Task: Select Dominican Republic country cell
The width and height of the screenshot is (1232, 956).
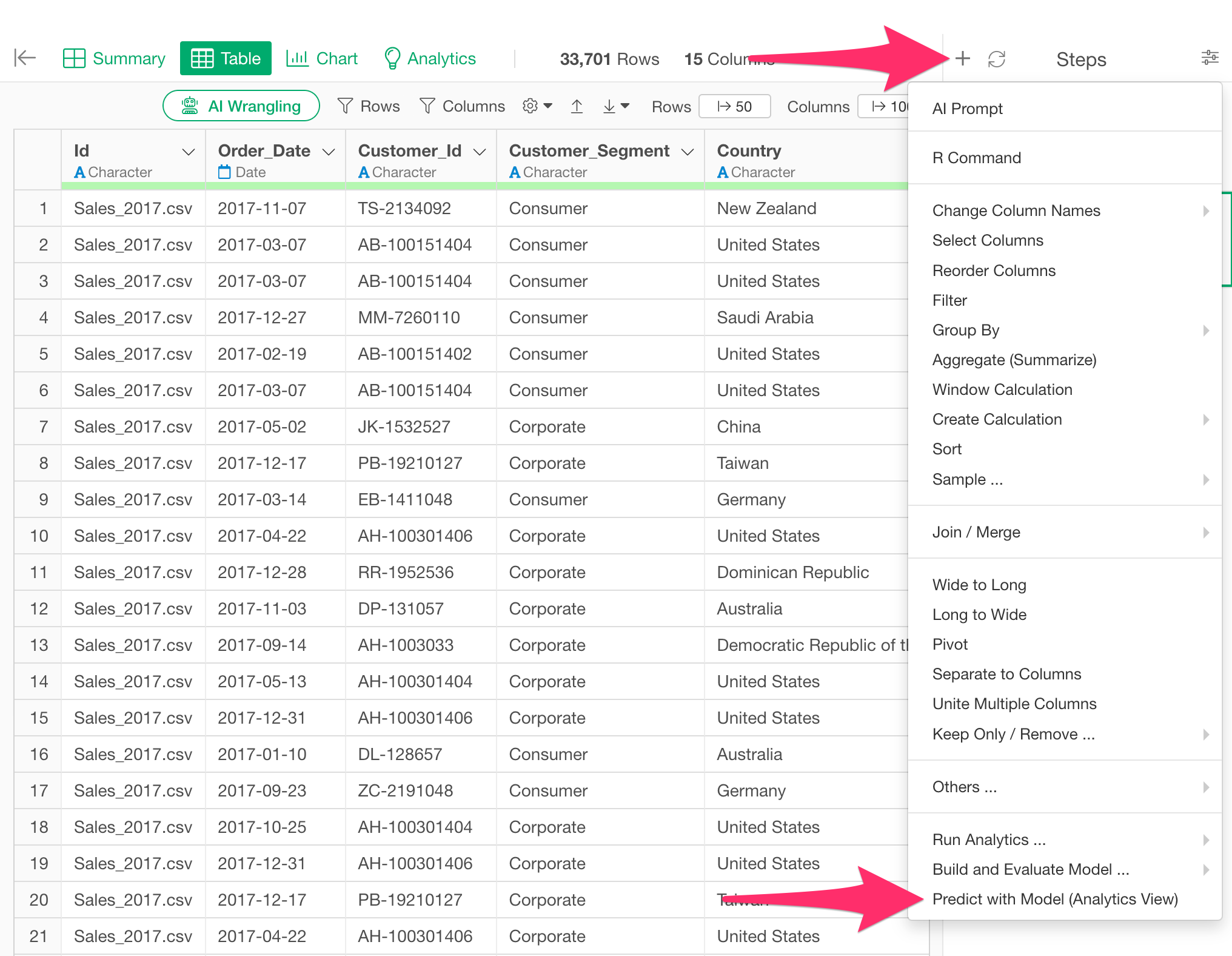Action: pyautogui.click(x=806, y=572)
